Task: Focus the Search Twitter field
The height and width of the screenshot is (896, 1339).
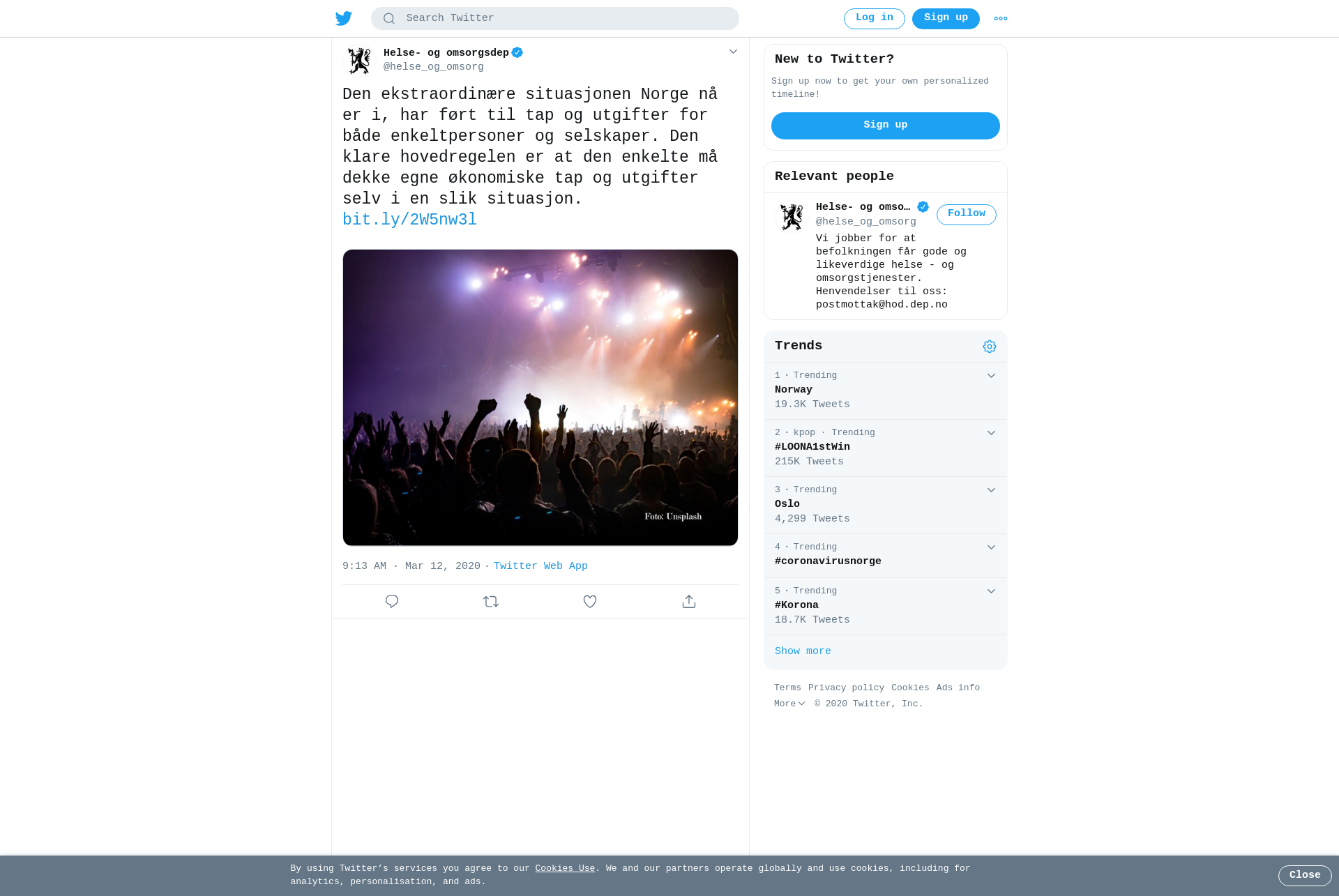Action: pos(555,19)
